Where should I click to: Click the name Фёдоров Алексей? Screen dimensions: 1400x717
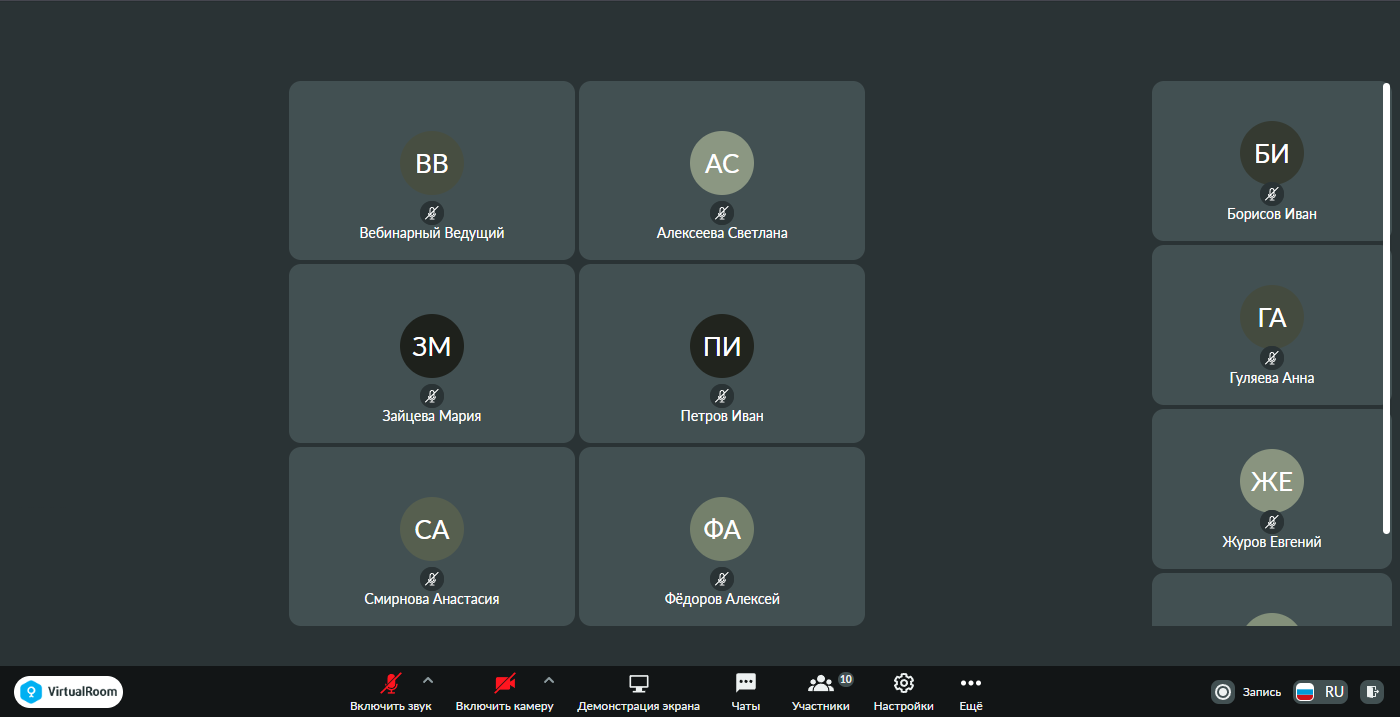tap(722, 599)
